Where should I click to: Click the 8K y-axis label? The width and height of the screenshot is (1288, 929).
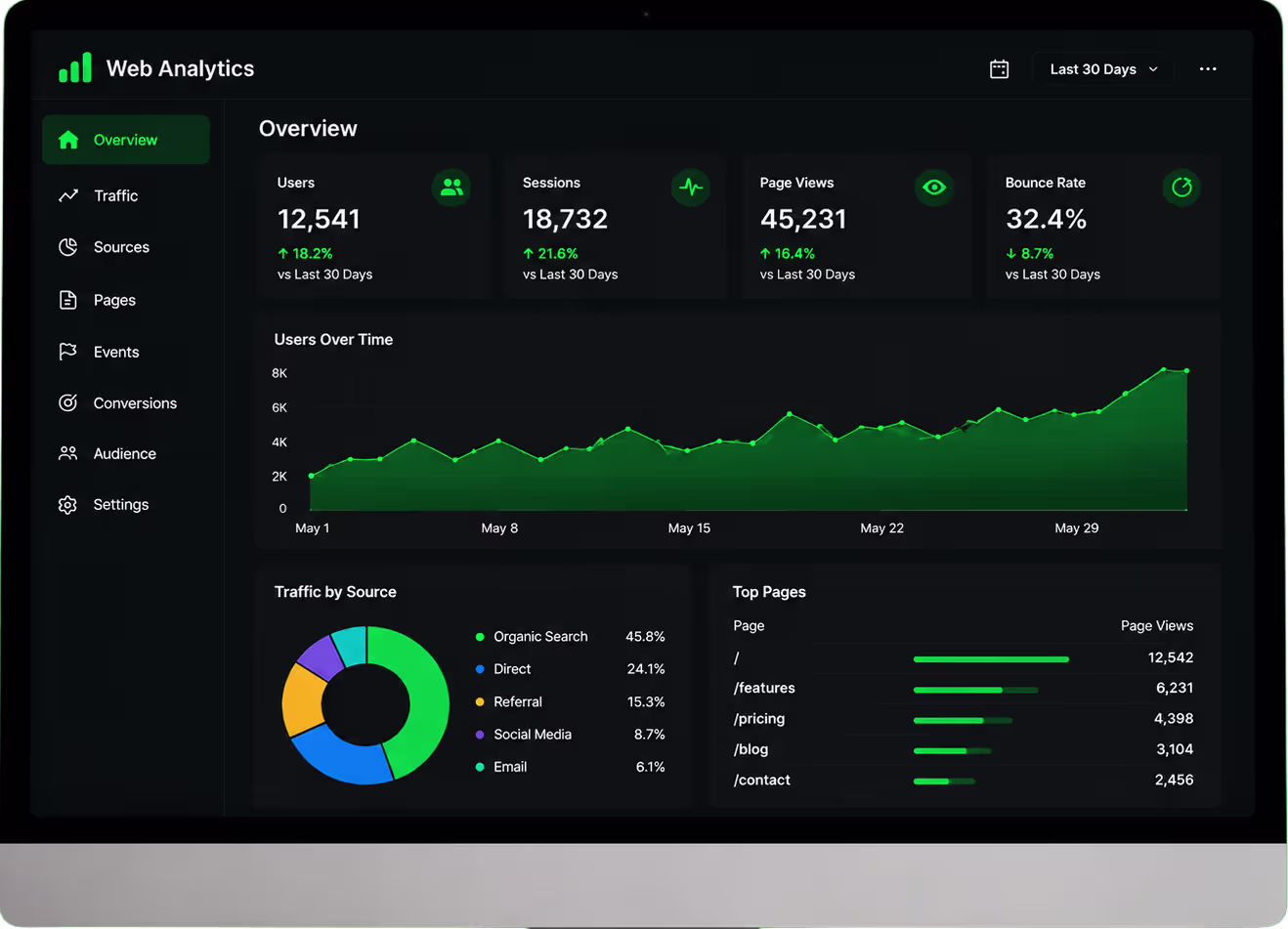tap(279, 373)
